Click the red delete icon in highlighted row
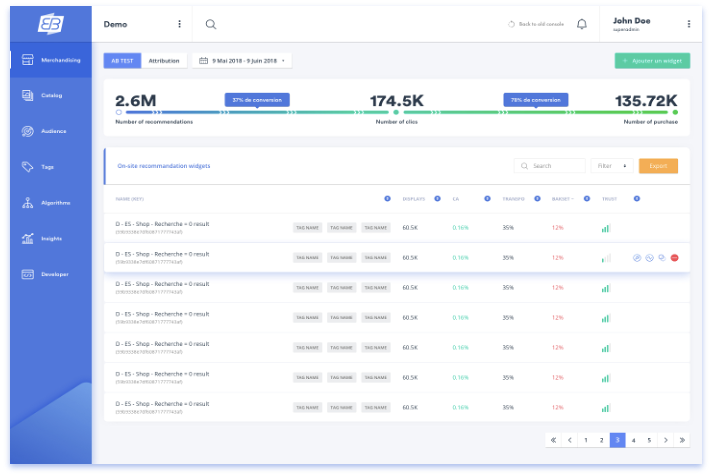Image resolution: width=712 pixels, height=476 pixels. [674, 258]
